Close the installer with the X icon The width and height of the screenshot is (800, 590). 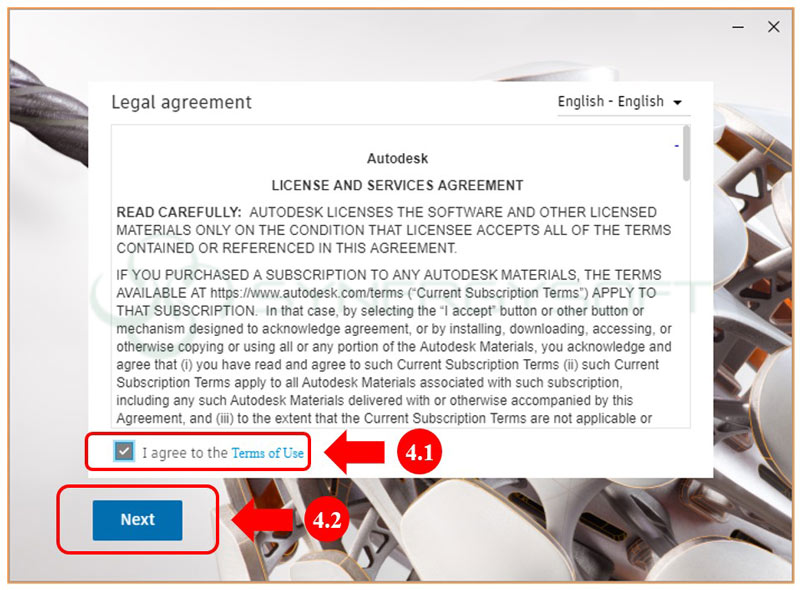pos(773,27)
